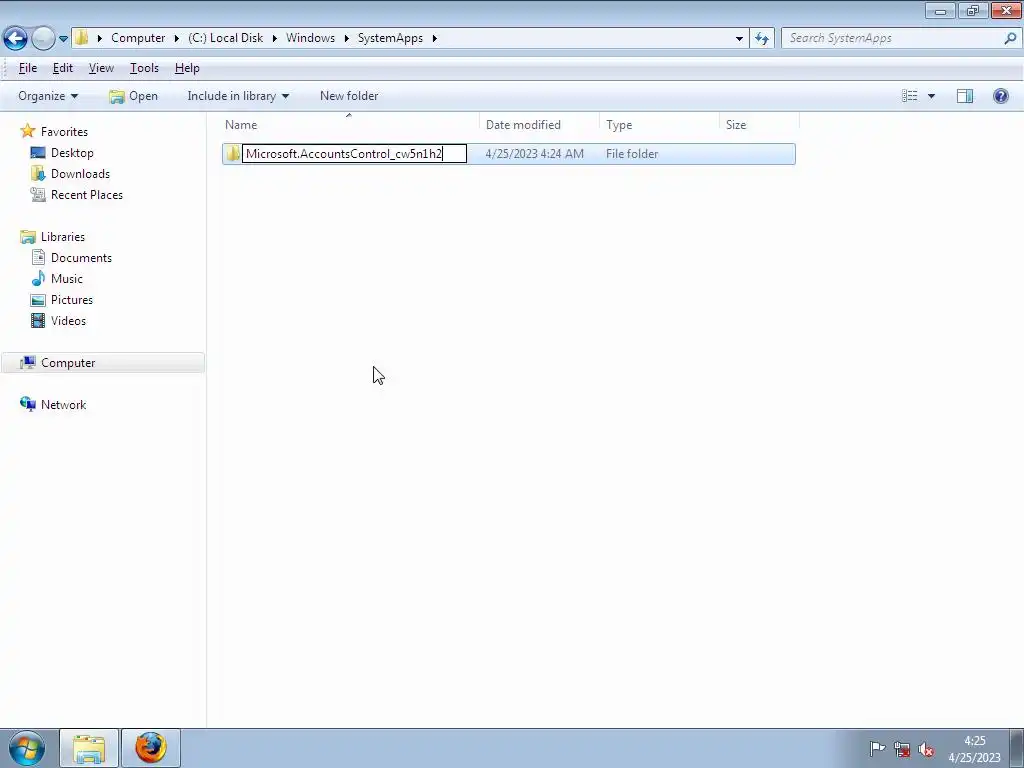Expand the arrow after Windows breadcrumb

347,38
